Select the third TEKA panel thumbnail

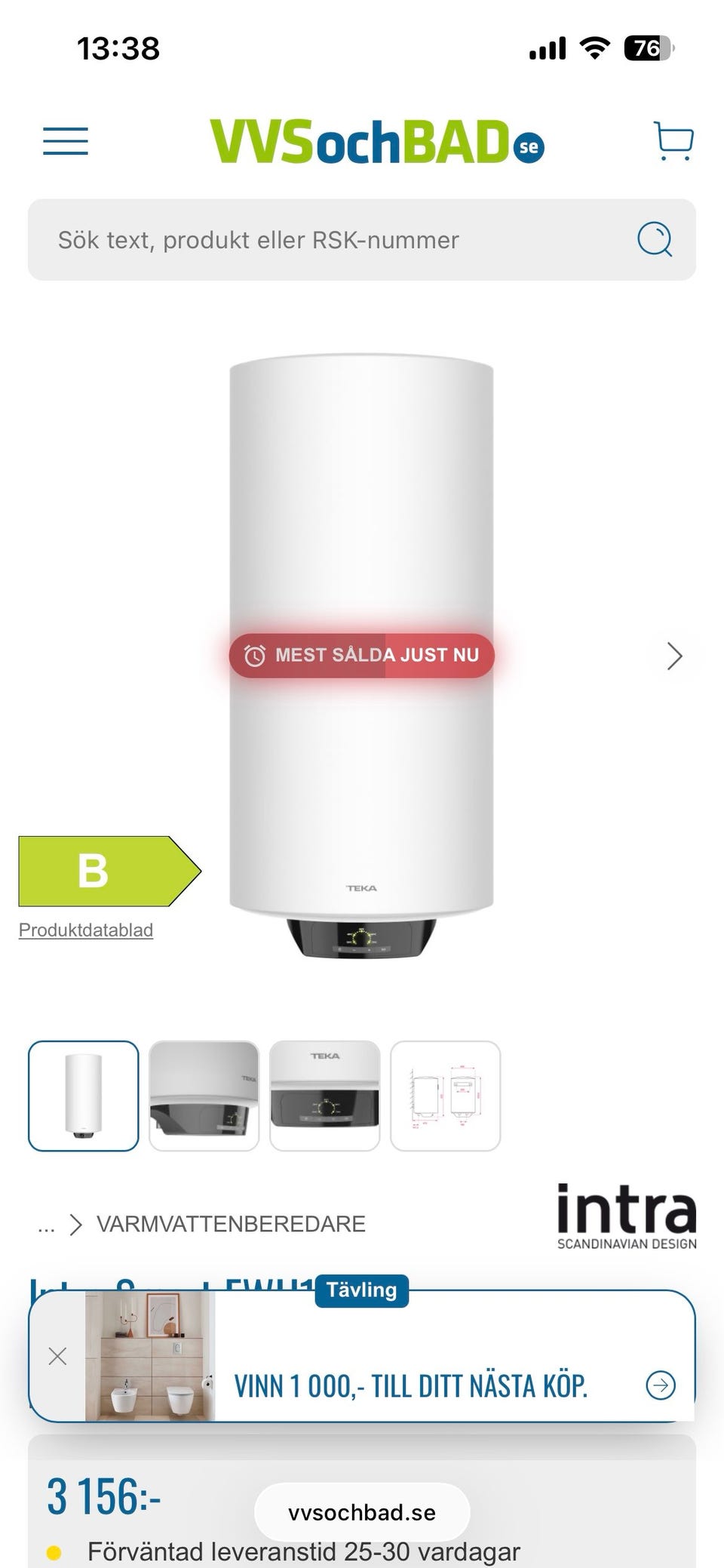click(x=325, y=1096)
